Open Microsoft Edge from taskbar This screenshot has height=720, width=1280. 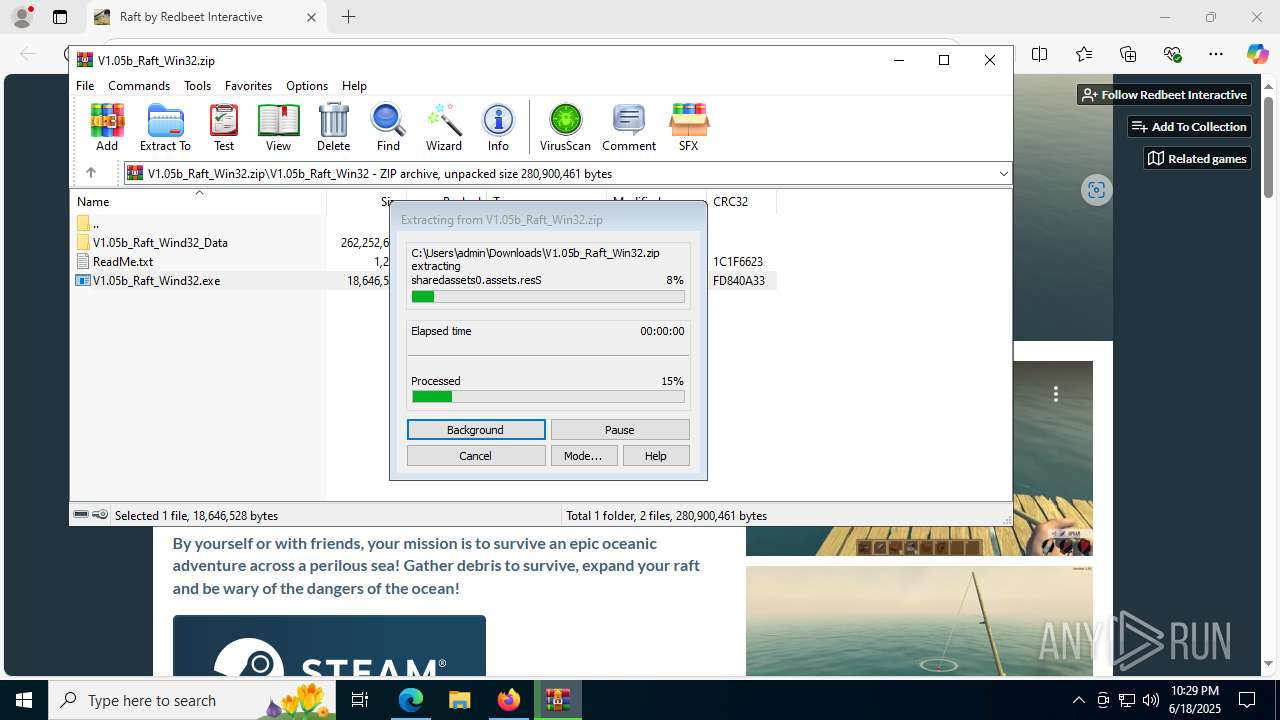tap(411, 700)
